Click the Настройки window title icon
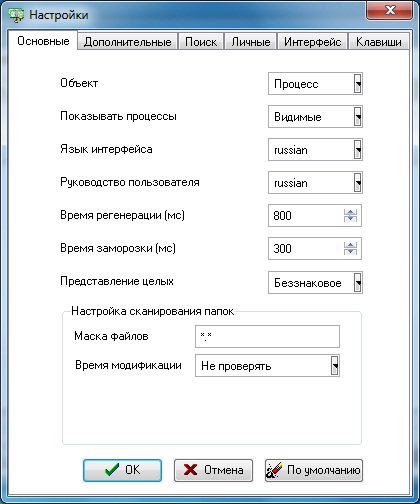Viewport: 420px width, 504px height. click(16, 15)
